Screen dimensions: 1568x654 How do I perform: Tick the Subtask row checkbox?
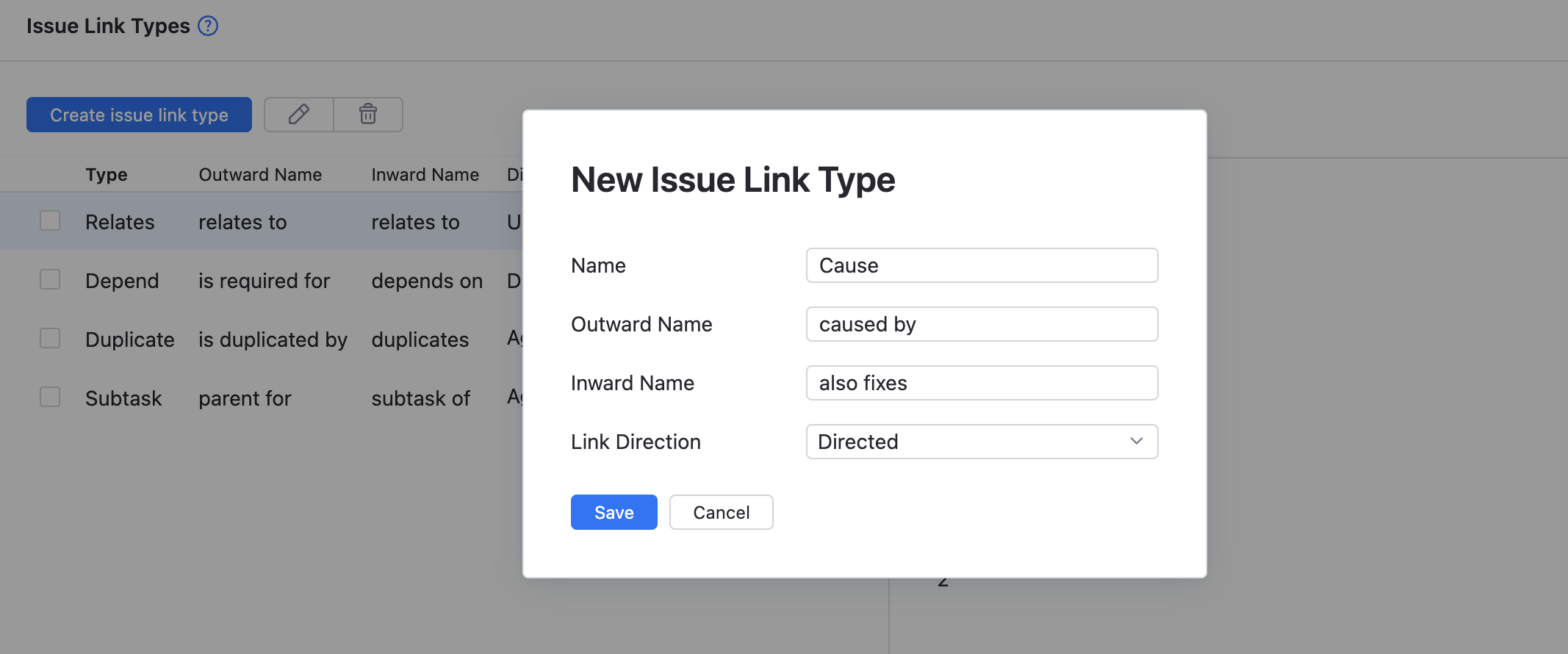(50, 398)
